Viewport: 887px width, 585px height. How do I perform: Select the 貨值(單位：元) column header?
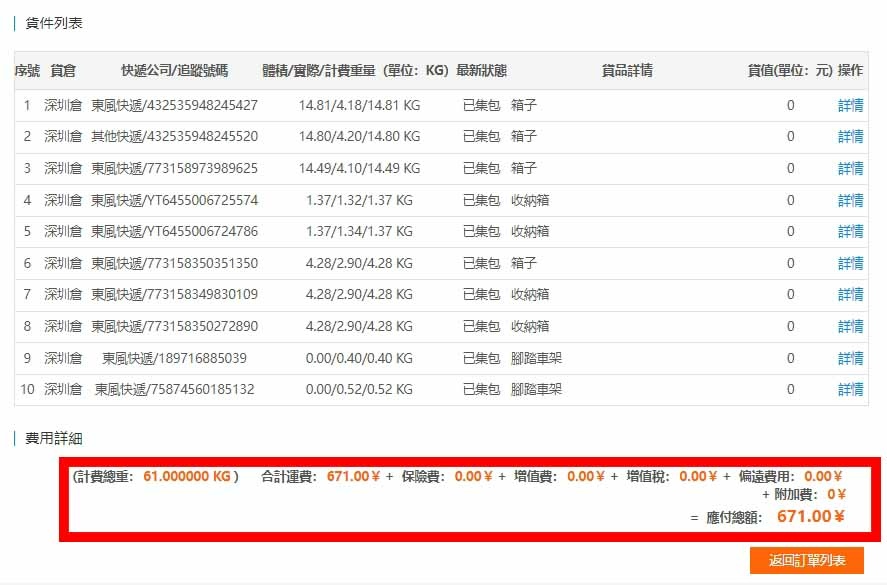point(790,71)
